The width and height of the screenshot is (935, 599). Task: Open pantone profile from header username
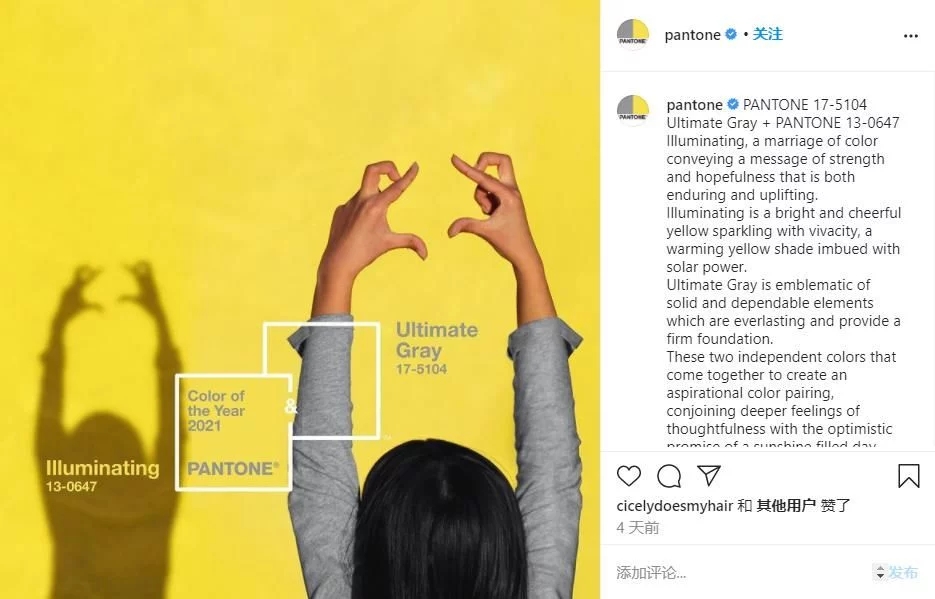coord(692,35)
